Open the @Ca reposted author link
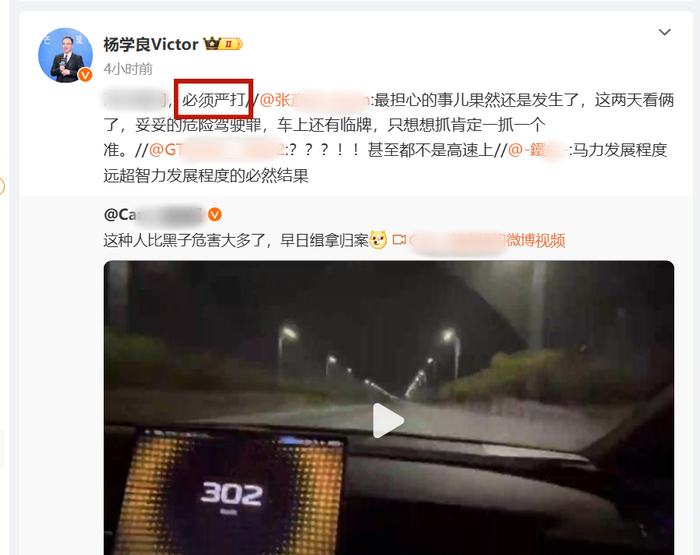This screenshot has height=555, width=700. (153, 215)
